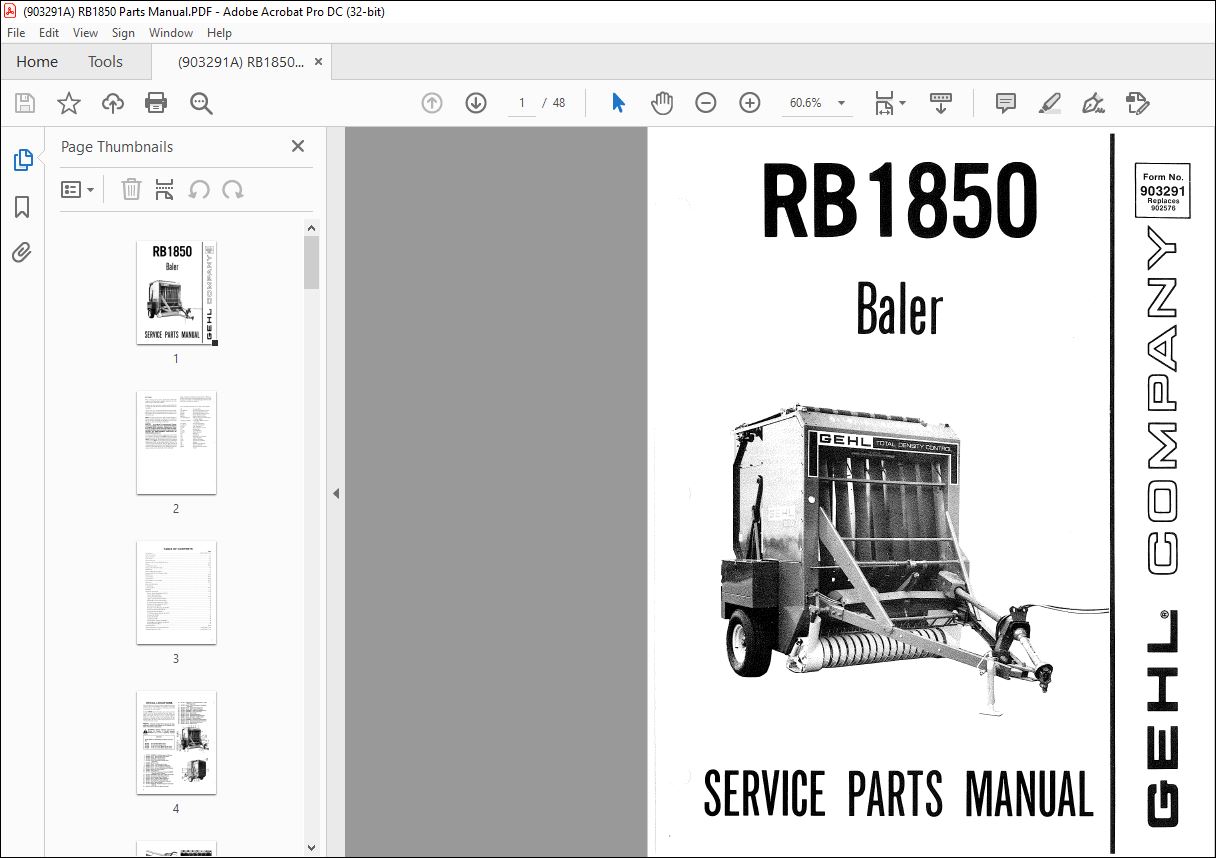Screen dimensions: 1216x858
Task: Show the Page Thumbnails sidebar icon
Action: 22,160
